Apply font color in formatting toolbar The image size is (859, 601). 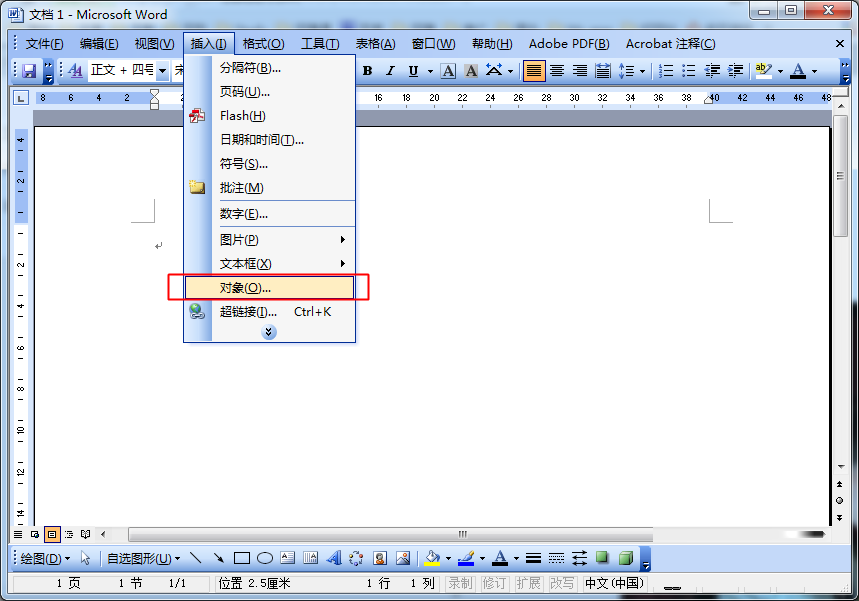[798, 71]
